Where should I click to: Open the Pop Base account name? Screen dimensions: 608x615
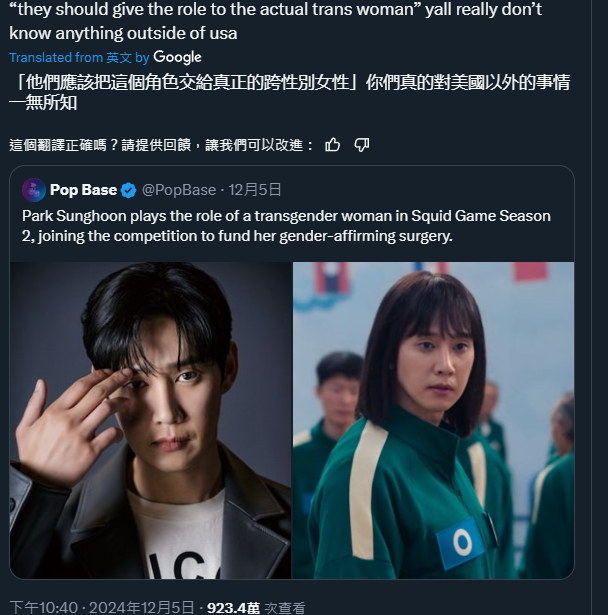(x=83, y=190)
